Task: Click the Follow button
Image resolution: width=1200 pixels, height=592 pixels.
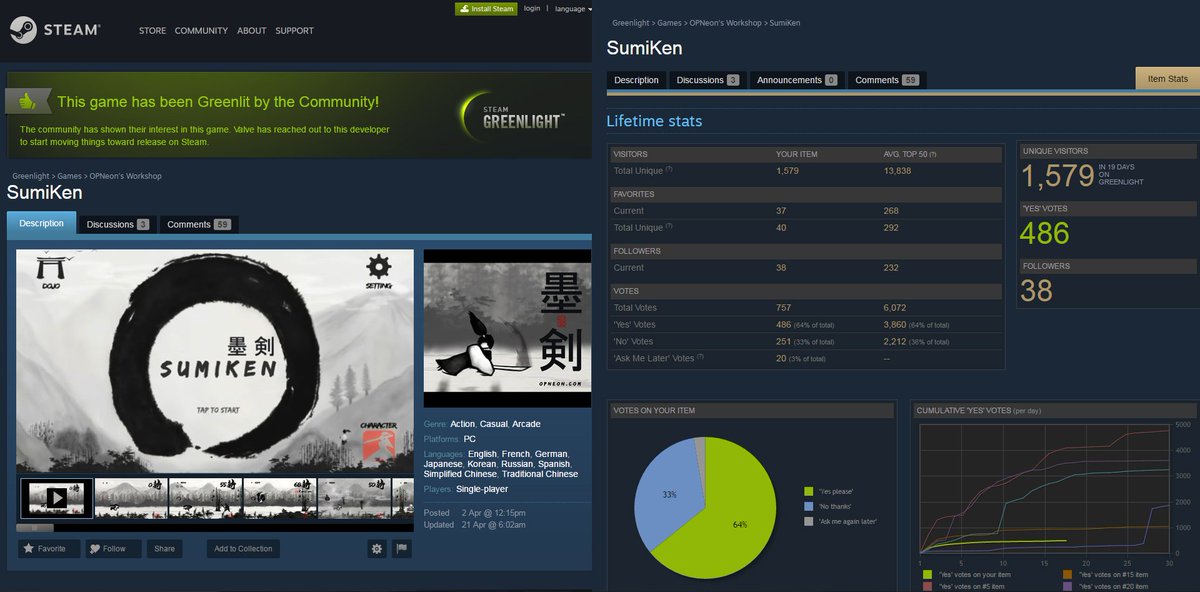Action: [x=113, y=548]
